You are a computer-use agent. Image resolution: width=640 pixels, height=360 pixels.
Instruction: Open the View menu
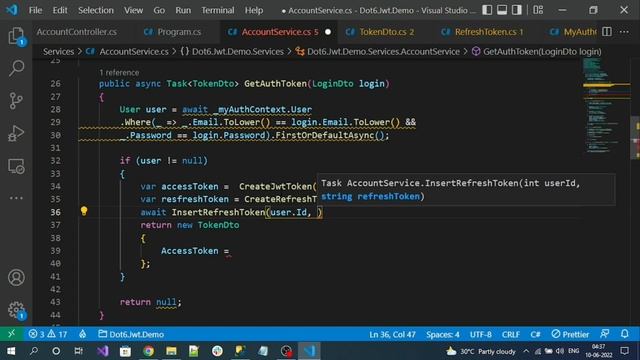133,10
